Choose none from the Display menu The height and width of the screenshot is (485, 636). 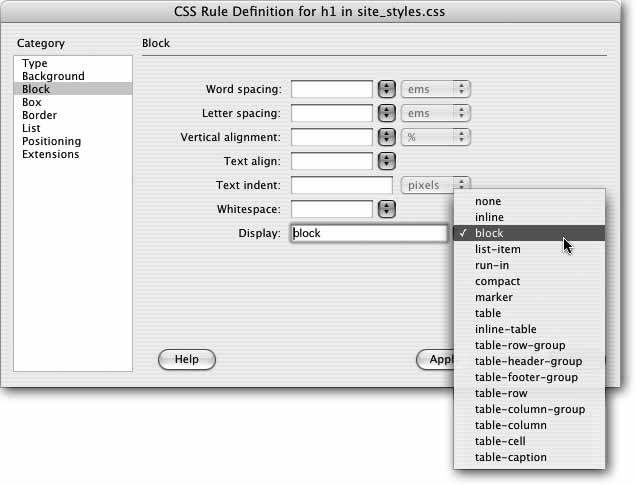click(x=488, y=201)
